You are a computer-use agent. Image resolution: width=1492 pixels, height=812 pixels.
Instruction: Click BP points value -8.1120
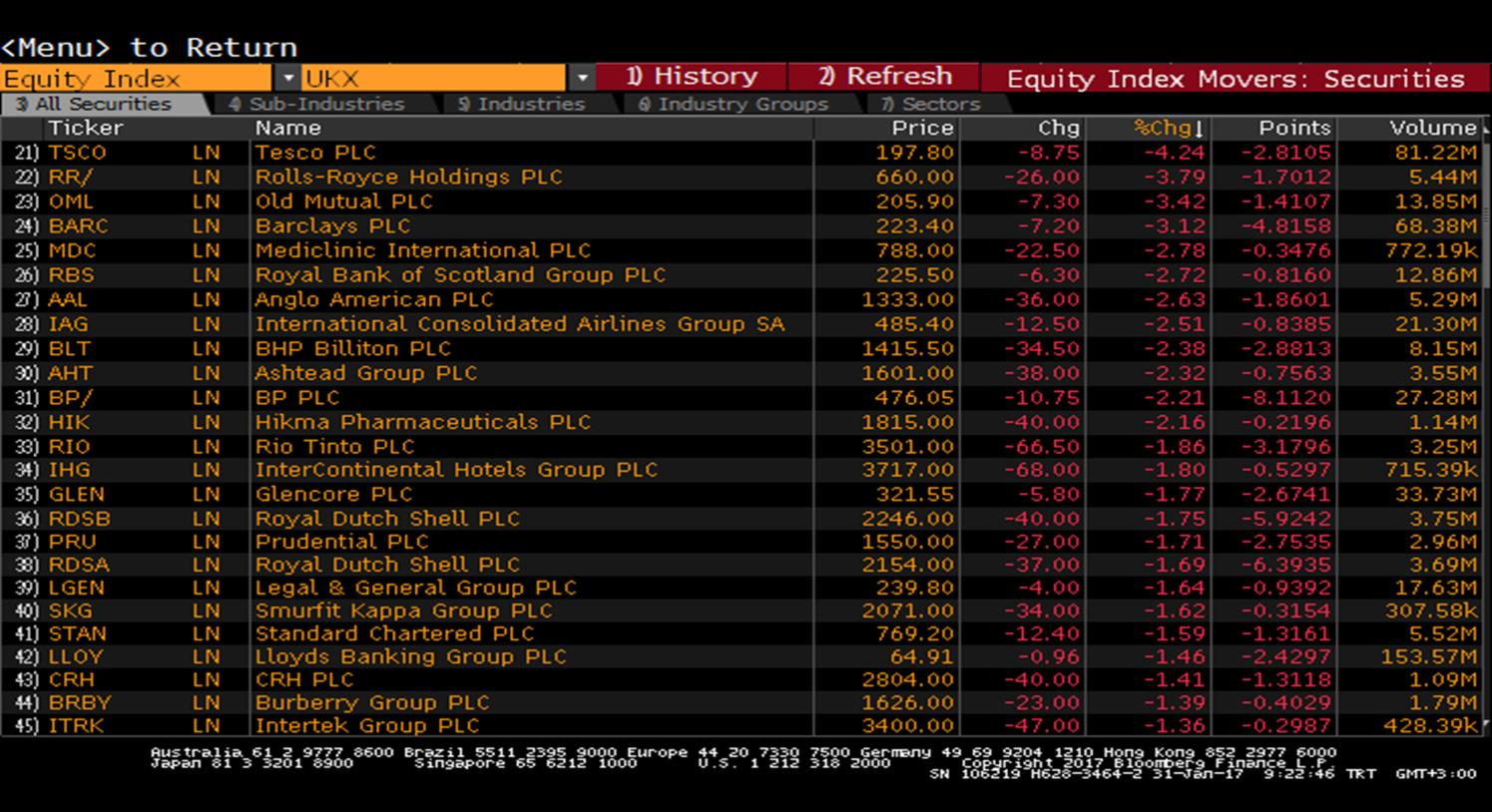[x=1285, y=397]
